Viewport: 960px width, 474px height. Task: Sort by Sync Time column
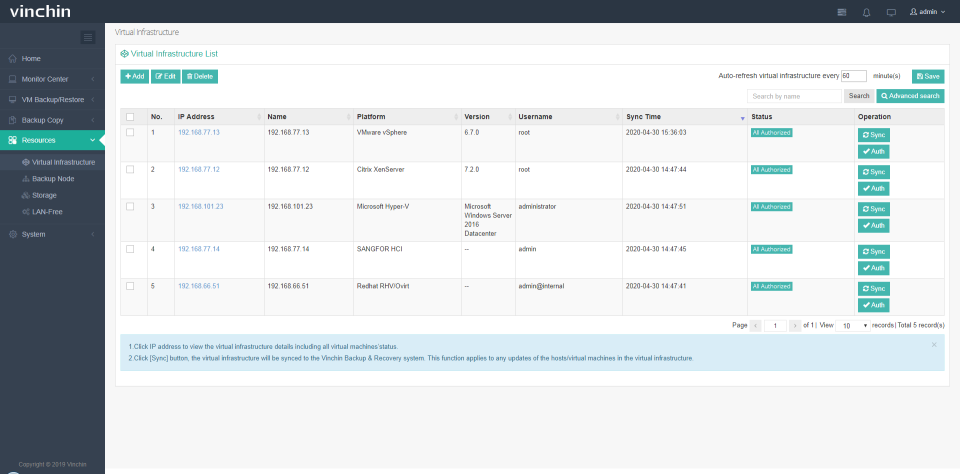coord(684,116)
